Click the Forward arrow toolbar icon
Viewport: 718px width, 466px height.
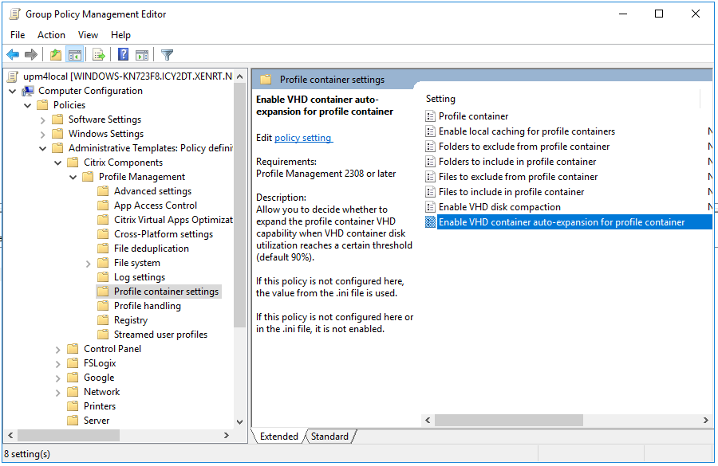coord(31,54)
